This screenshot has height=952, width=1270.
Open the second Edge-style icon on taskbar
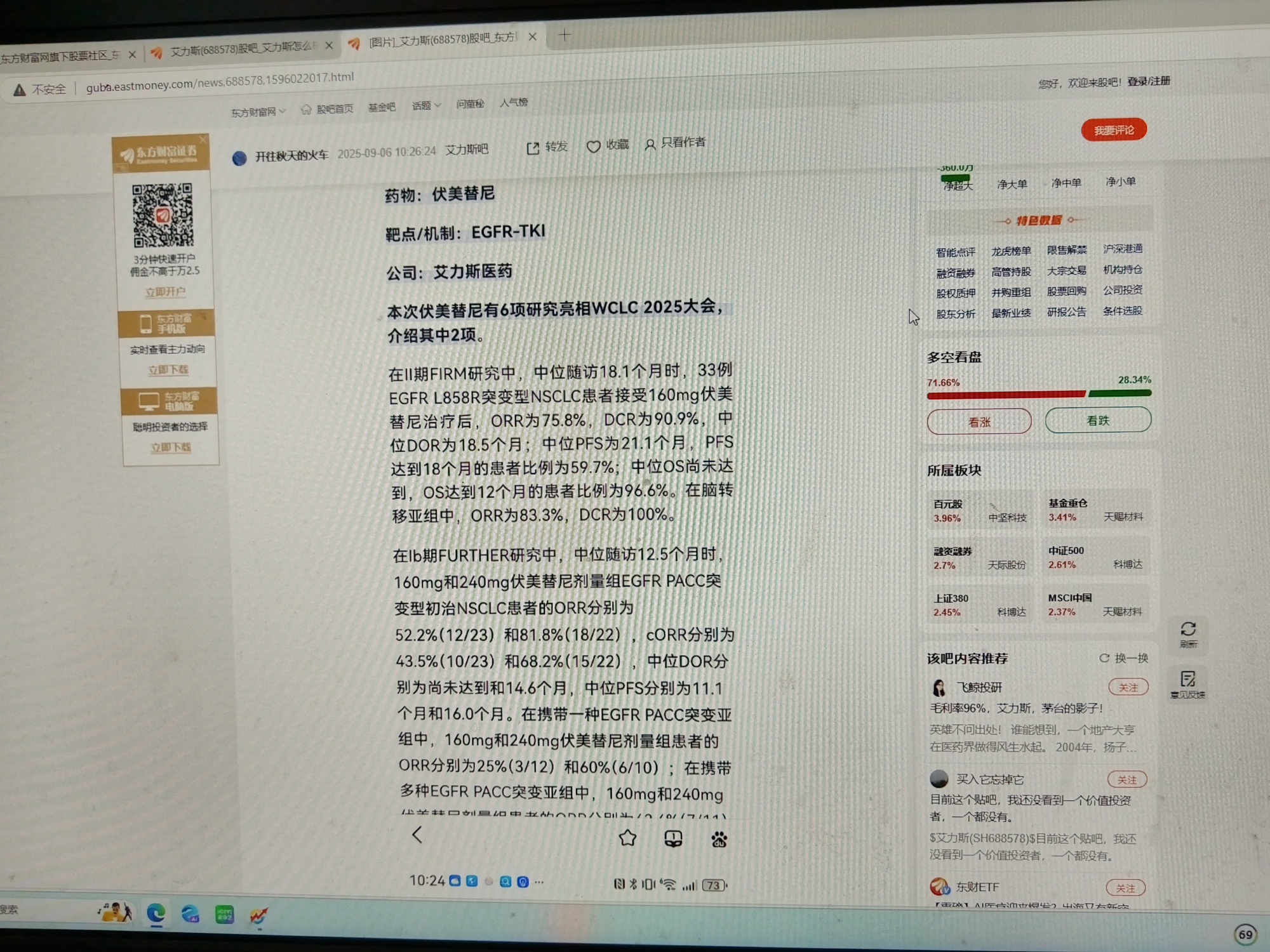pyautogui.click(x=190, y=913)
